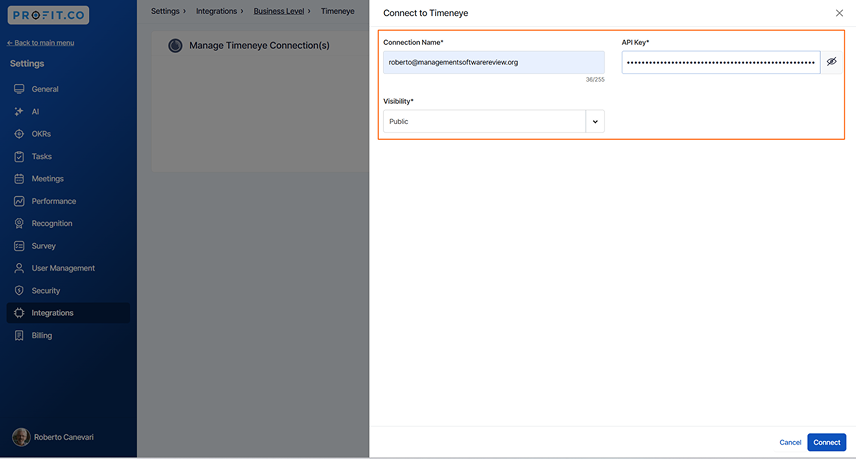Select the Integrations menu item
Image resolution: width=856 pixels, height=459 pixels.
pyautogui.click(x=68, y=313)
